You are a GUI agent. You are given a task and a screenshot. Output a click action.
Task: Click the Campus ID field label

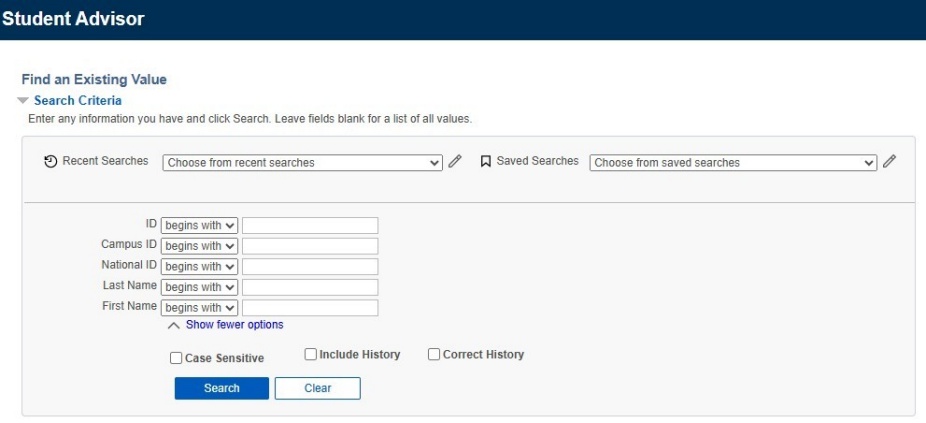[x=129, y=244]
